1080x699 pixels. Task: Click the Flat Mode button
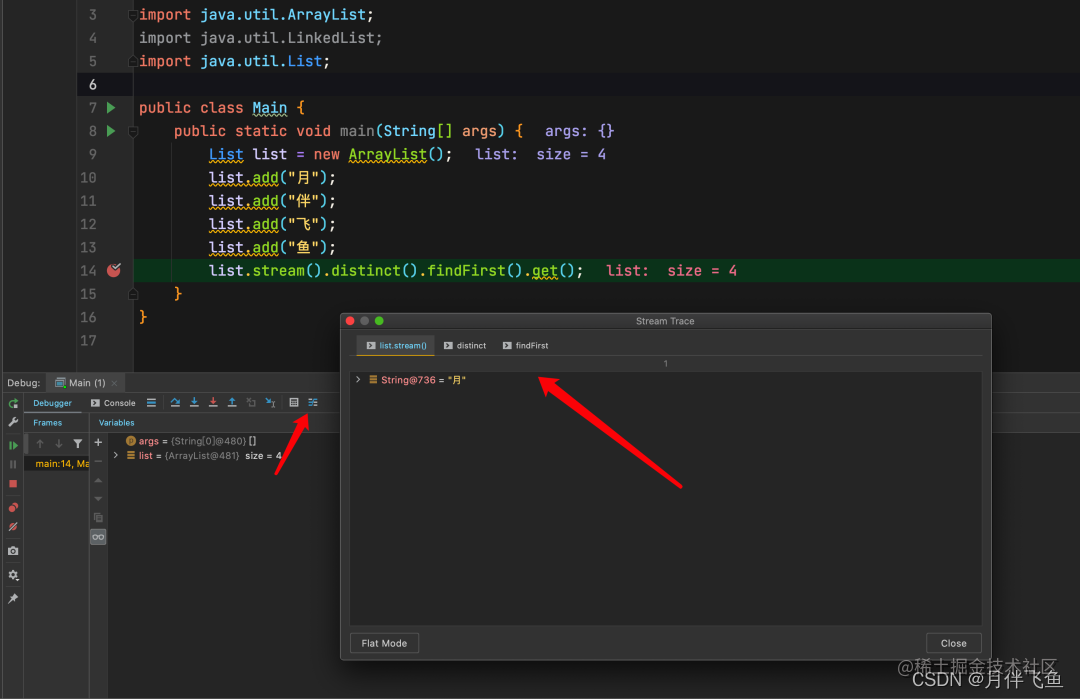tap(384, 643)
